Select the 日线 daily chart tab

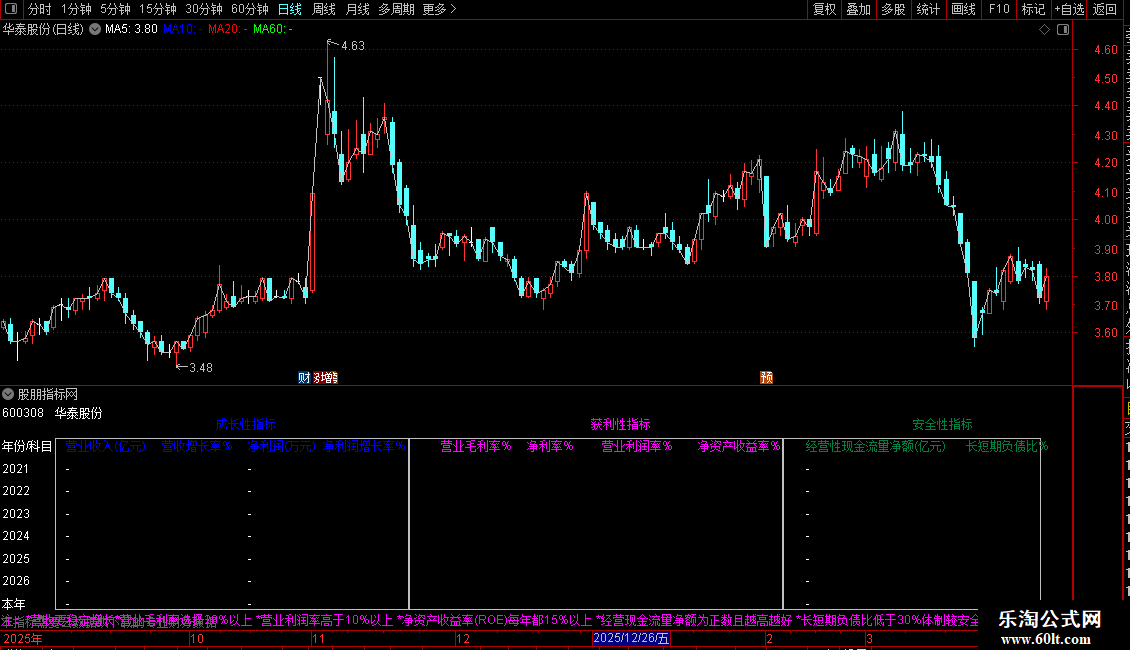click(x=290, y=9)
